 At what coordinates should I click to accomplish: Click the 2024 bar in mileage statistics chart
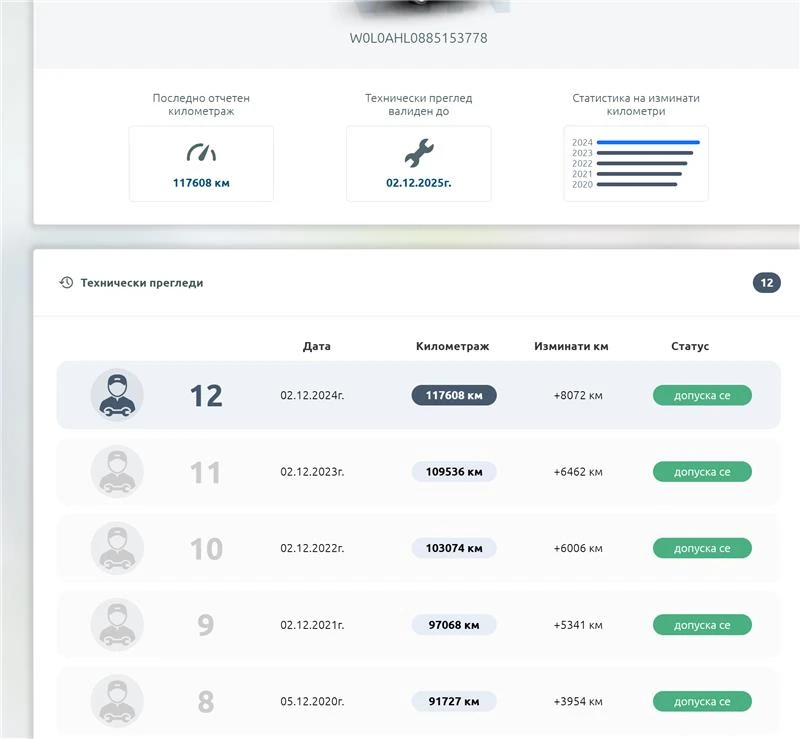tap(647, 142)
